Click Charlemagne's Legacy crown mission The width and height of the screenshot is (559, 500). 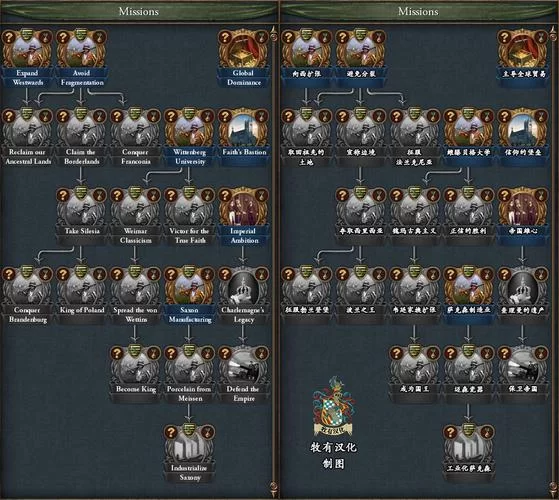pos(243,287)
